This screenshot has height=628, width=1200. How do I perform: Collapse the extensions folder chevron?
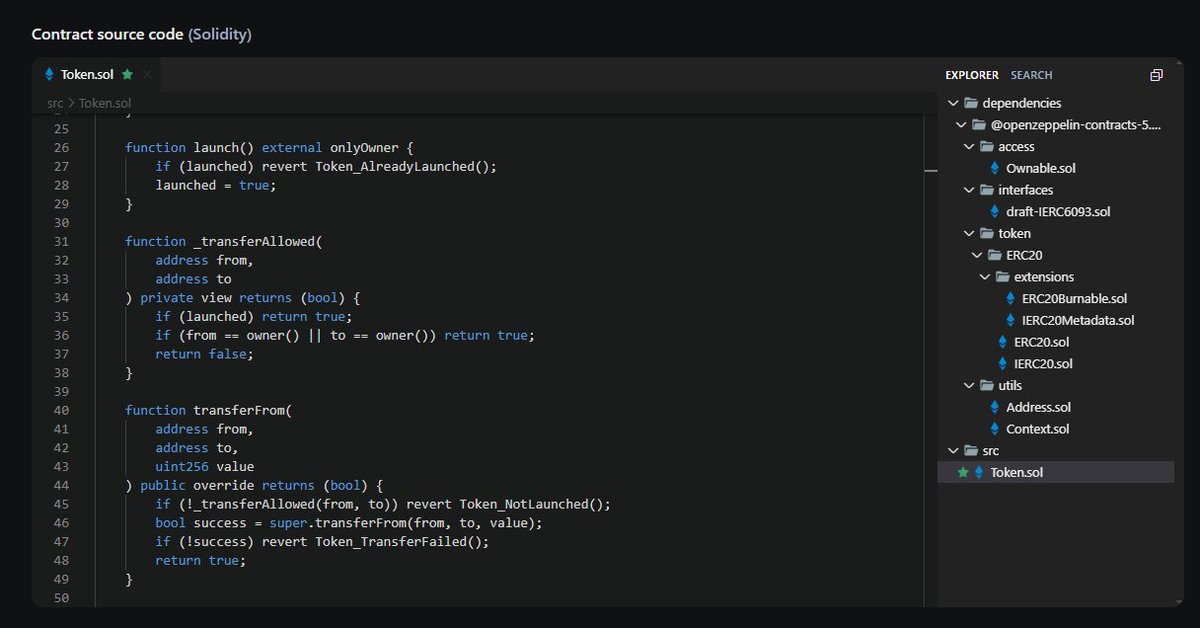(985, 277)
